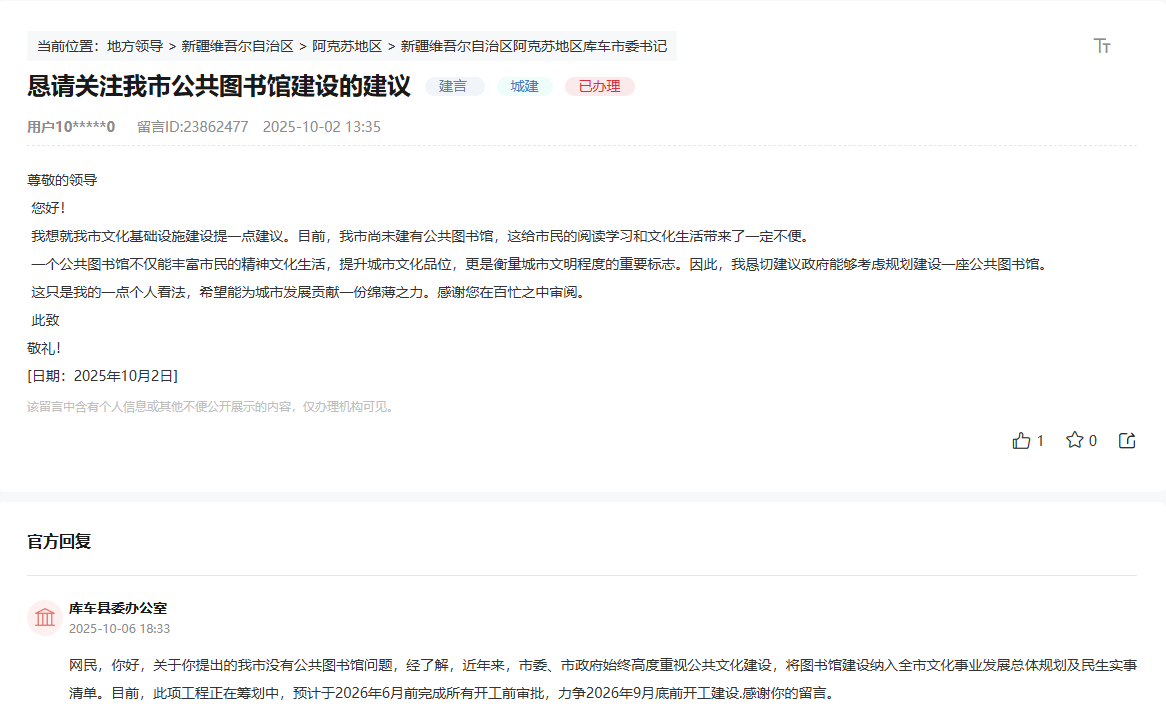Click the title 恳请关注我市公共图书馆建设的建议
The height and width of the screenshot is (724, 1166).
[218, 87]
